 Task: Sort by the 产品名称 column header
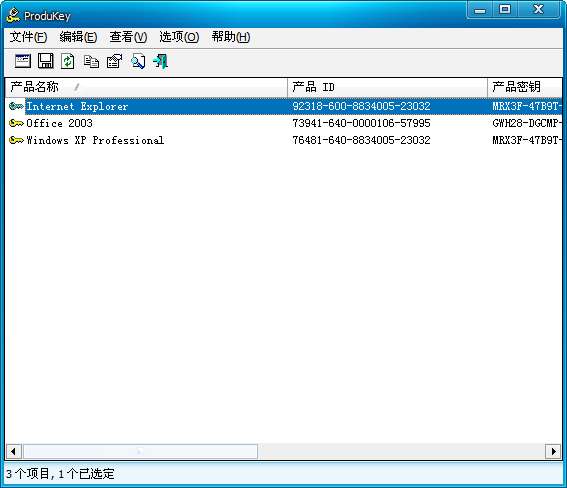tap(146, 87)
